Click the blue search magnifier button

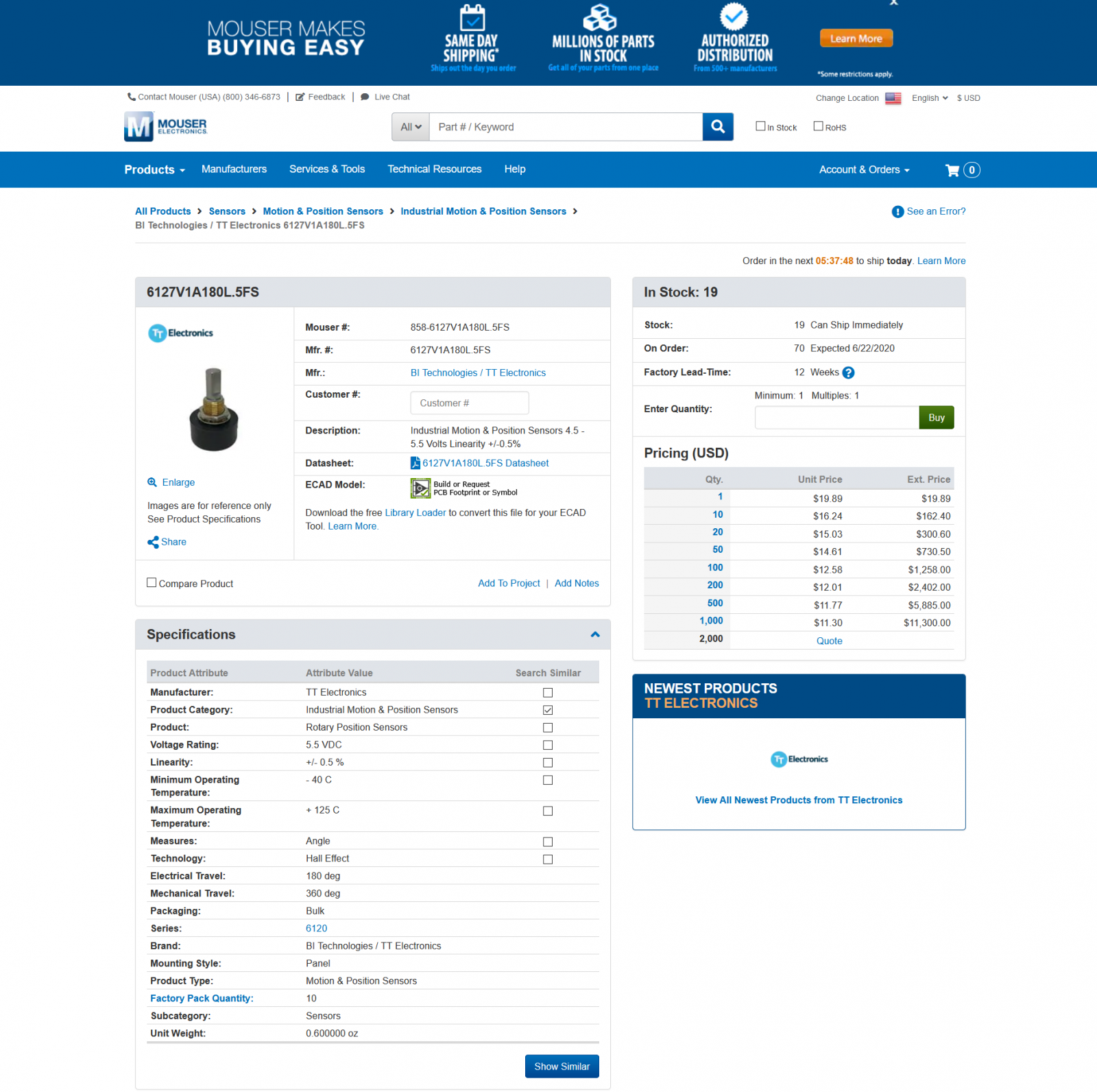tap(718, 127)
